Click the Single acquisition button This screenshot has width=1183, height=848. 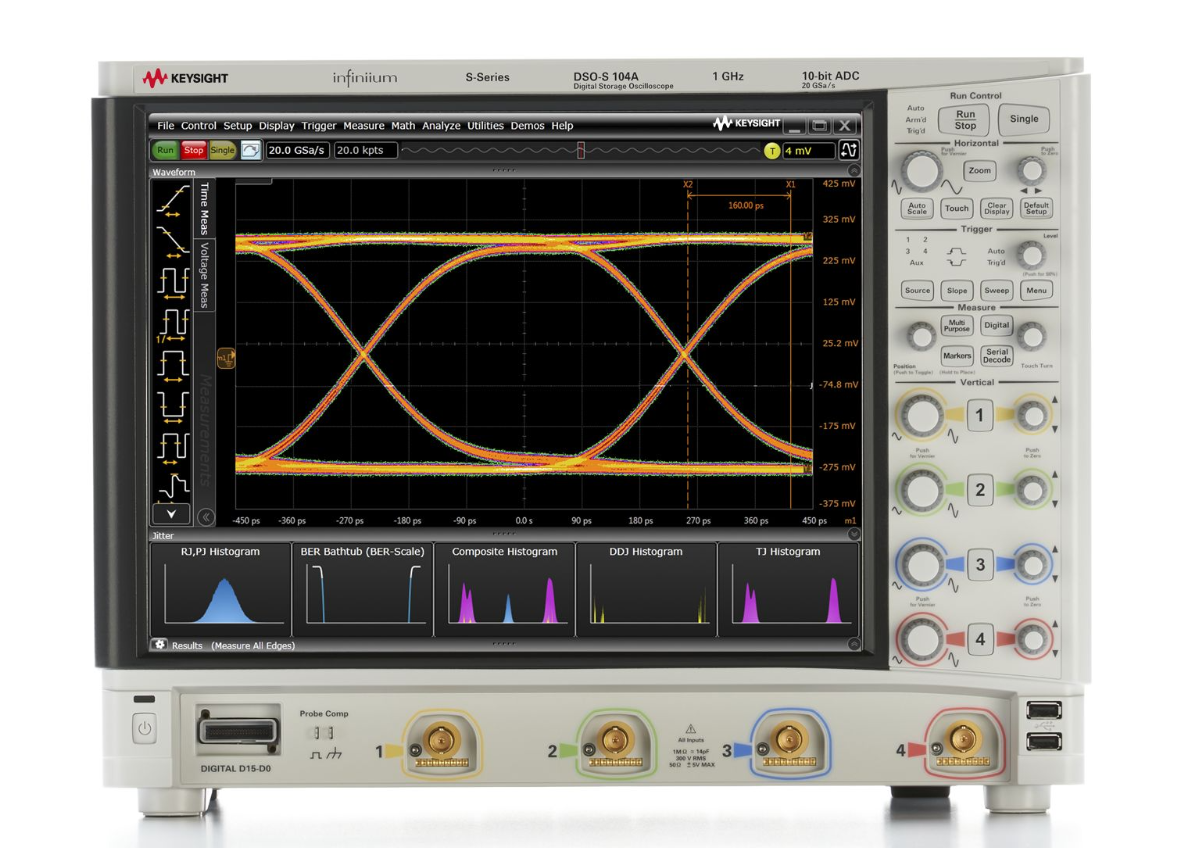tap(222, 150)
